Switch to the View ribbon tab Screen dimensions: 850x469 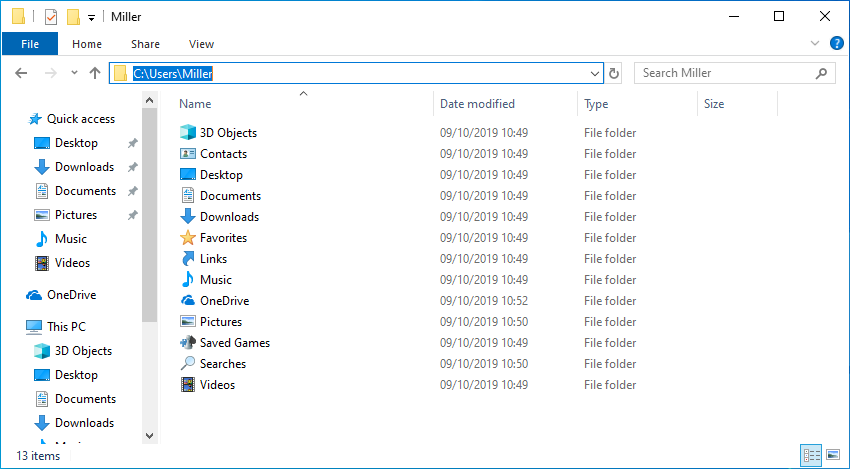pos(201,44)
